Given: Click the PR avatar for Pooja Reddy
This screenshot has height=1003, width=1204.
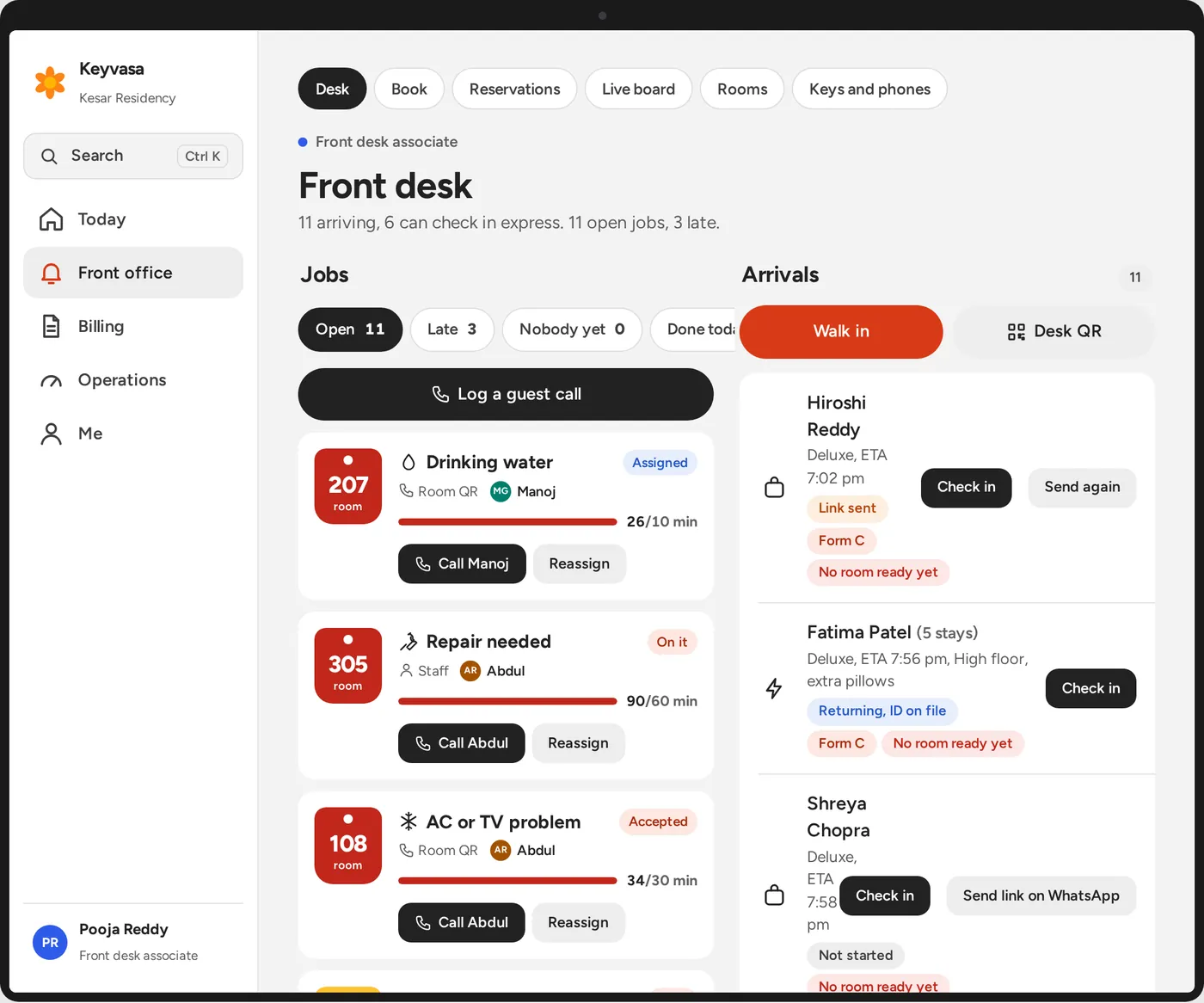Looking at the screenshot, I should pyautogui.click(x=50, y=943).
